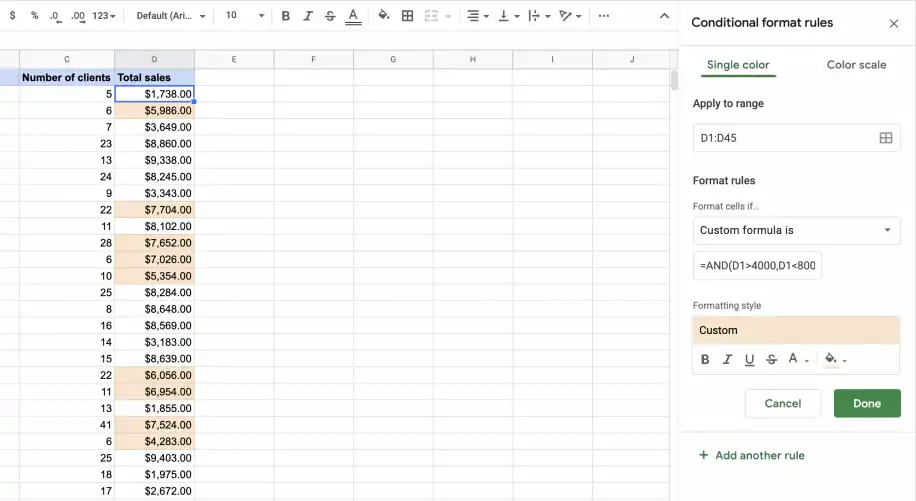Open the three-dot more toolbar options

click(x=604, y=16)
